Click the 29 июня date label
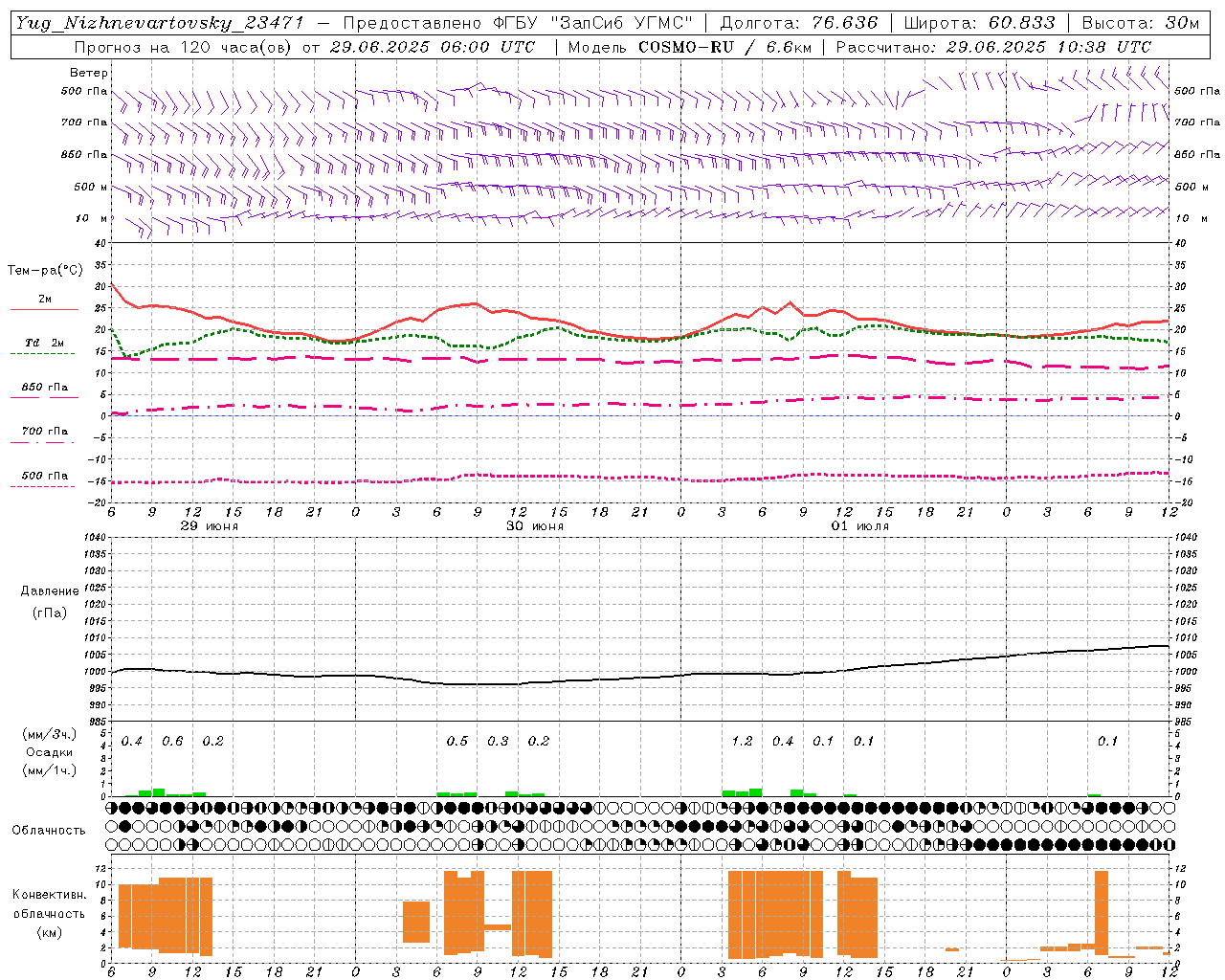 210,526
